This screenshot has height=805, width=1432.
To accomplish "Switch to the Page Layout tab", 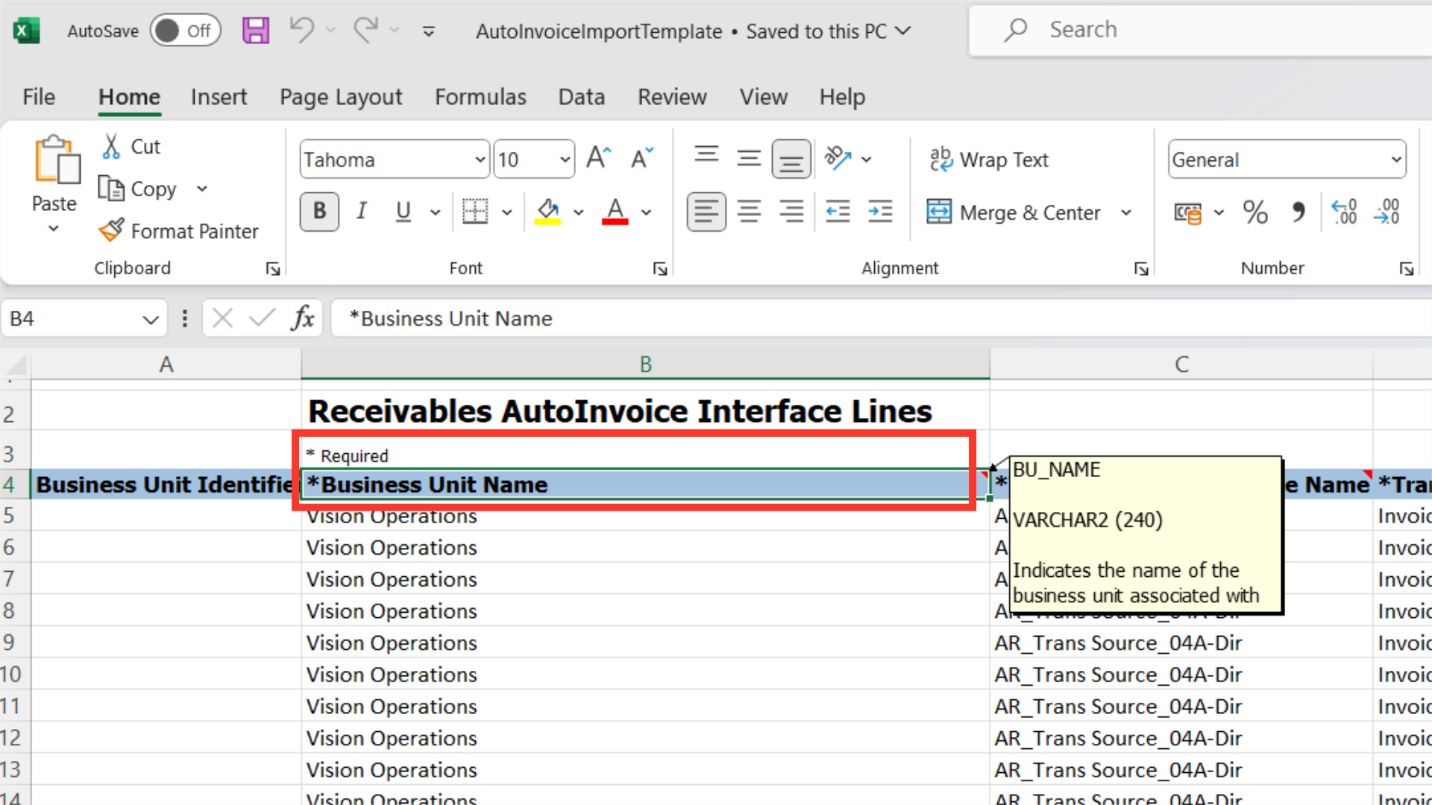I will coord(341,97).
